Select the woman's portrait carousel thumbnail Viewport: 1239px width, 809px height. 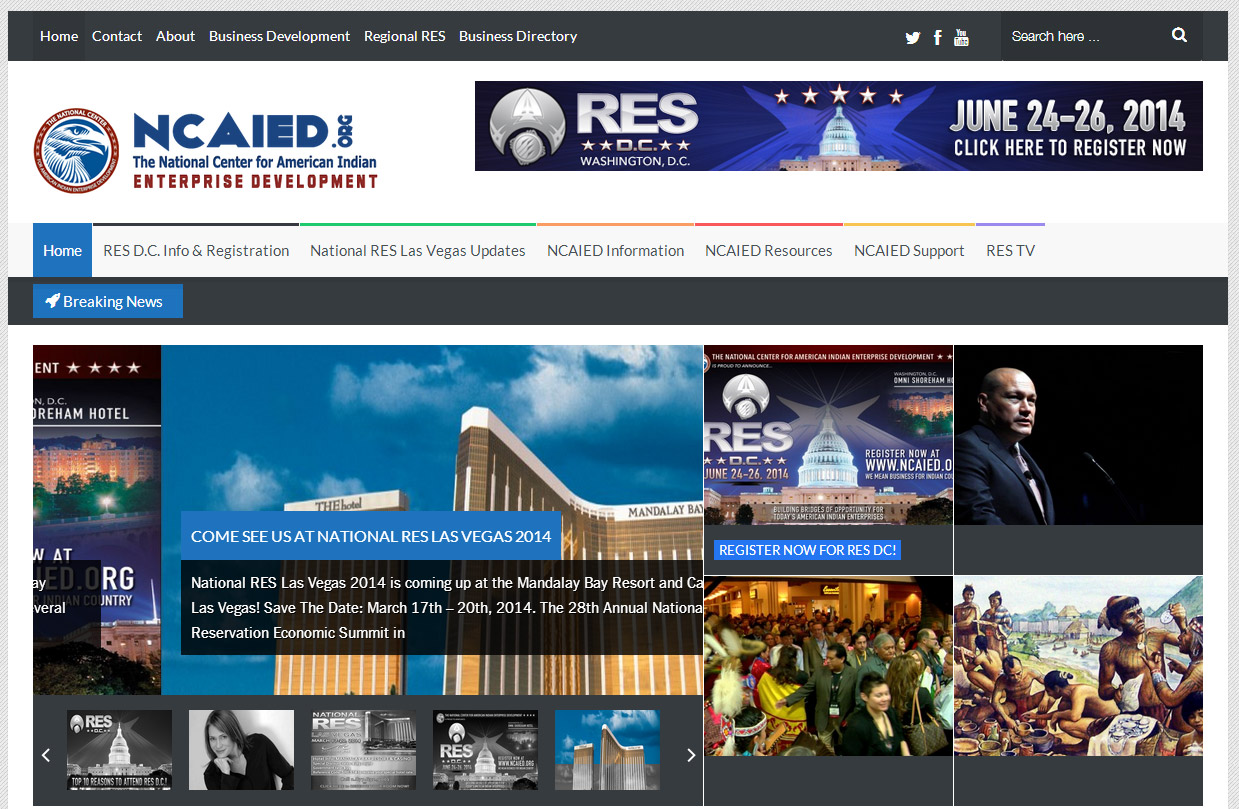click(241, 750)
